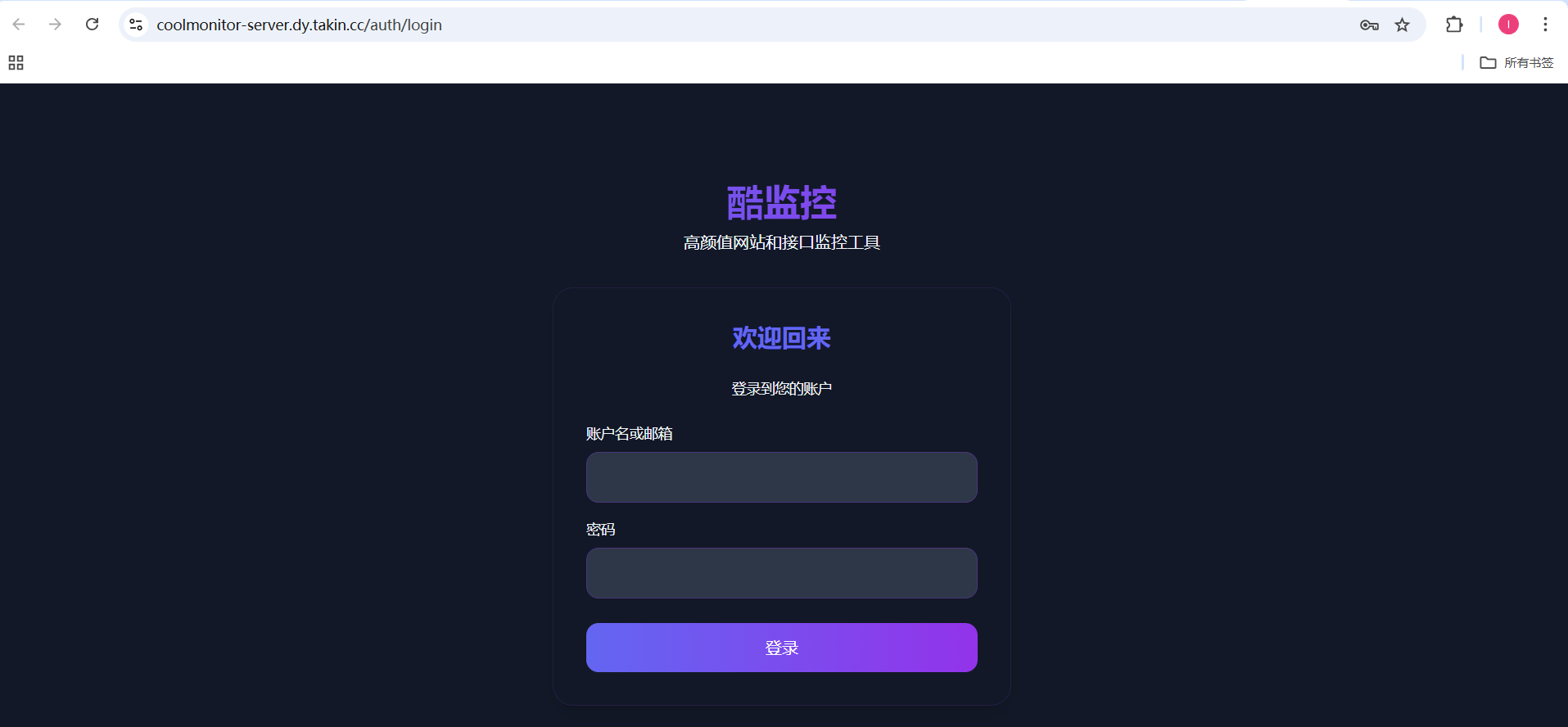Image resolution: width=1568 pixels, height=727 pixels.
Task: Focus the 账户名或邮箱 input field
Action: (782, 477)
